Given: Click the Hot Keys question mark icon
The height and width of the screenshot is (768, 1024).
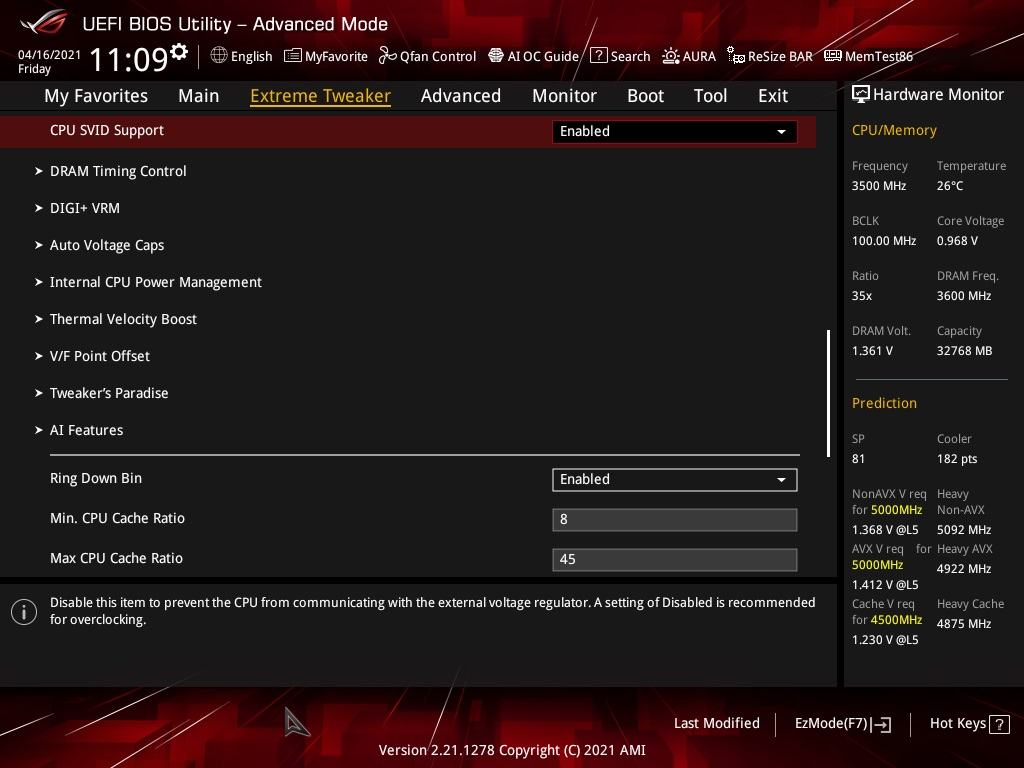Looking at the screenshot, I should click(999, 724).
